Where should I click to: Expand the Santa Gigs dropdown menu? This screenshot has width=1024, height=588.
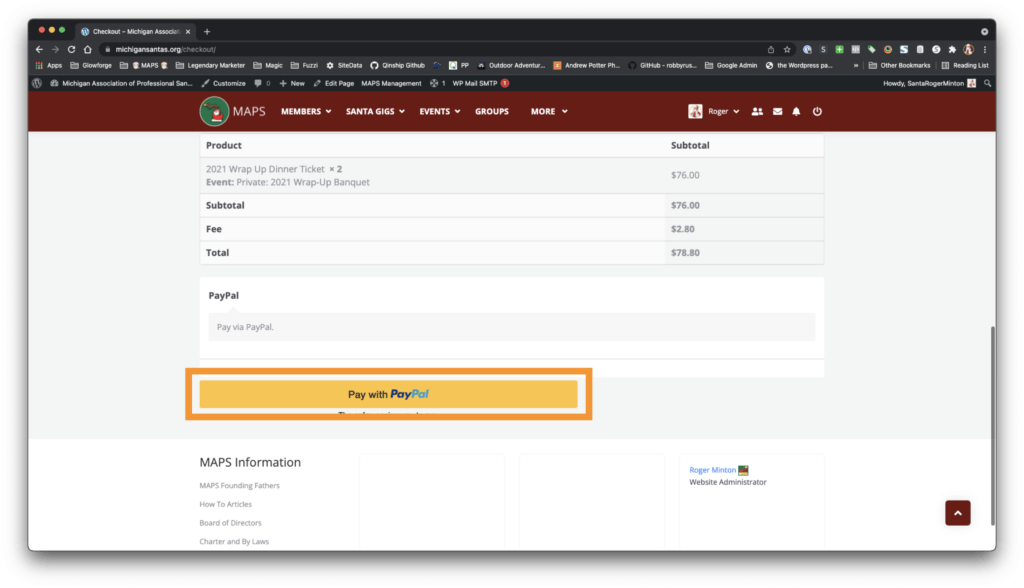point(376,112)
